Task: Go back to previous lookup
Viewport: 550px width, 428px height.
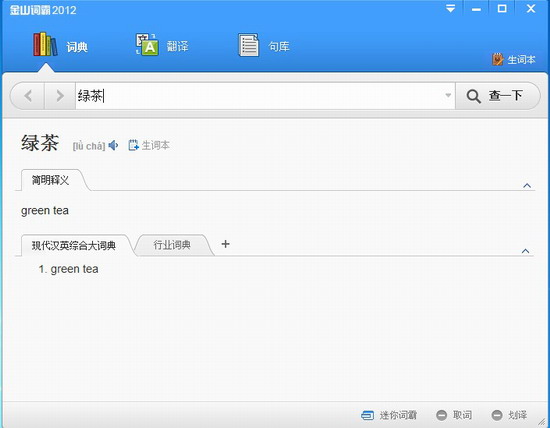Action: 28,95
